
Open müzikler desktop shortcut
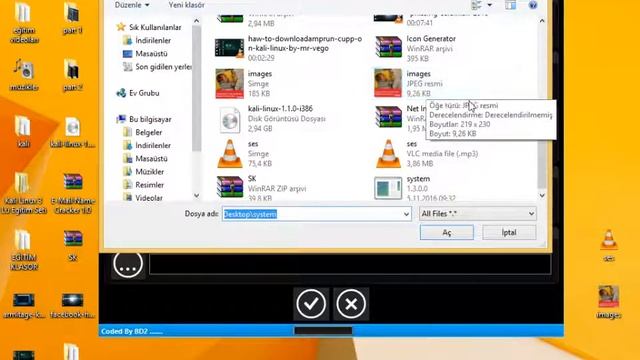24,75
